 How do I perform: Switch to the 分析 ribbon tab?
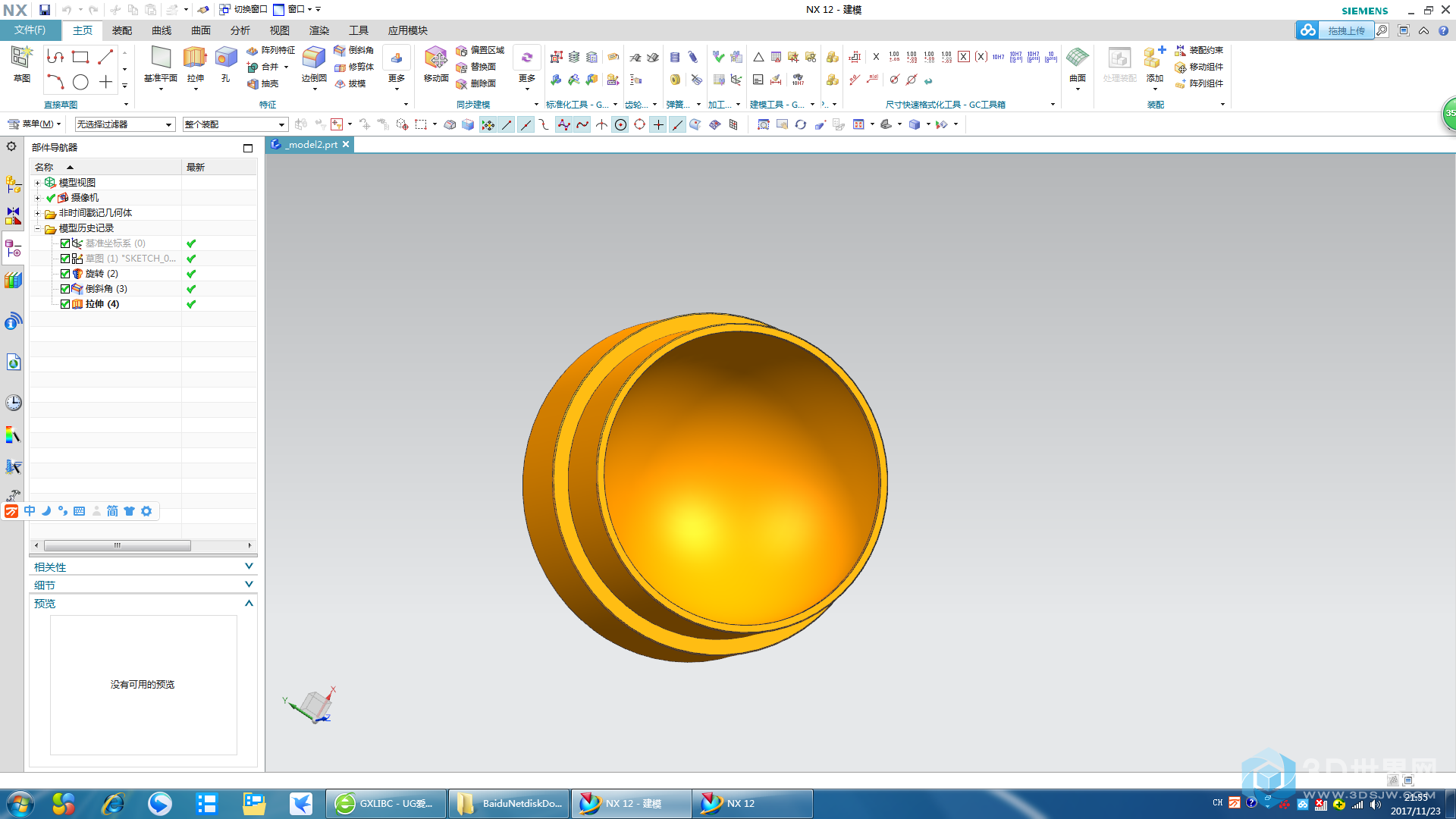[240, 30]
